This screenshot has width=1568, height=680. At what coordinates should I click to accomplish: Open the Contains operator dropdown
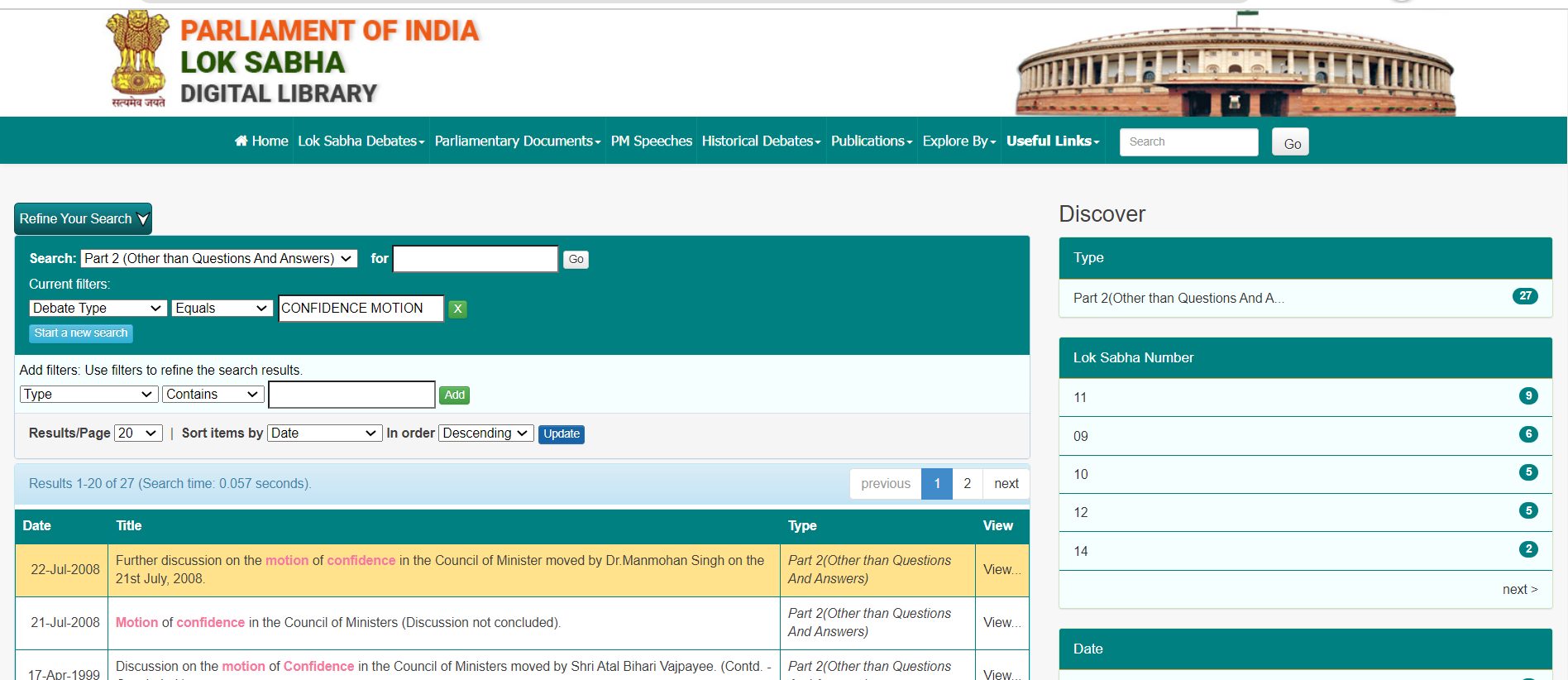coord(213,395)
